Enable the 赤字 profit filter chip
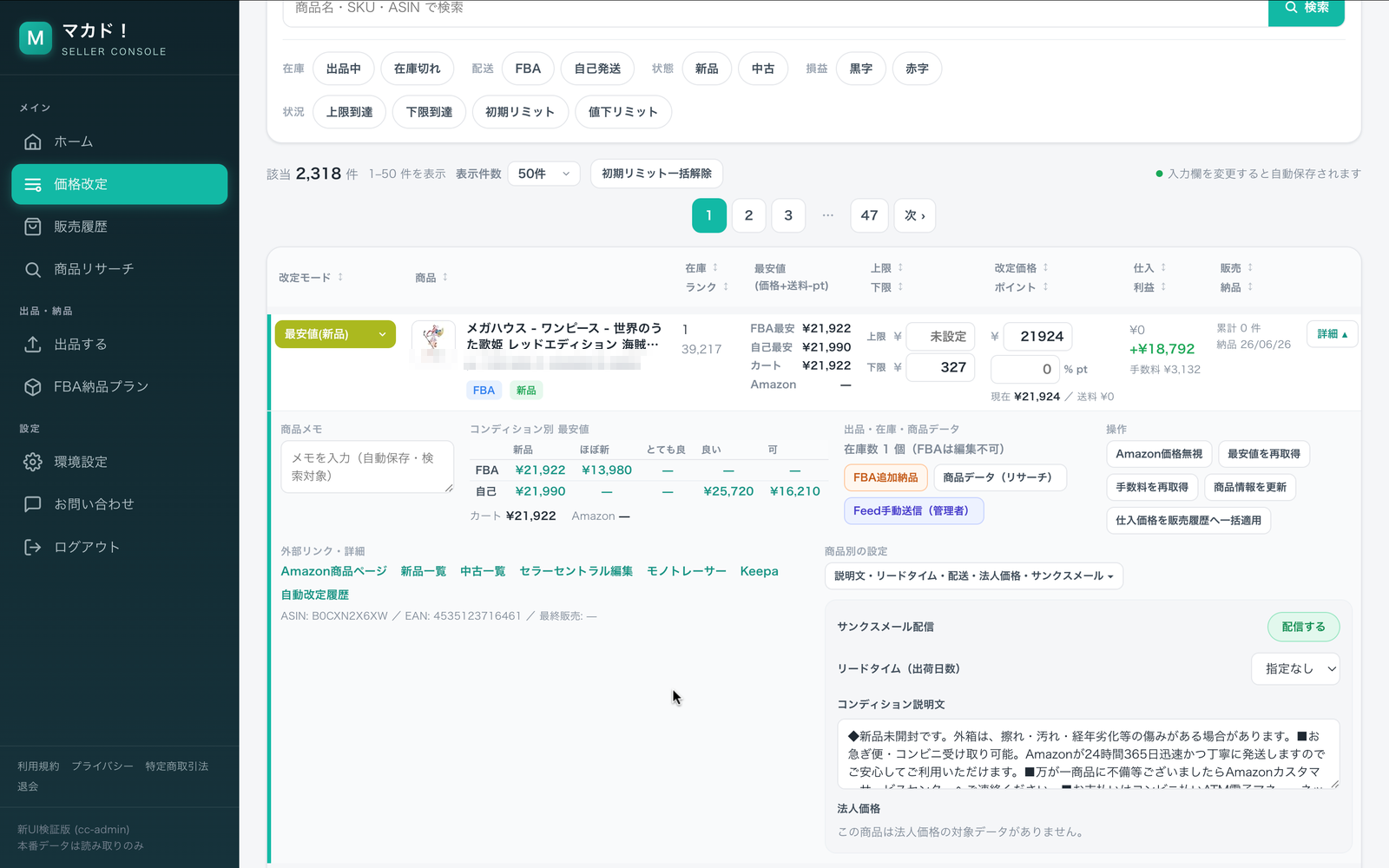 917,69
